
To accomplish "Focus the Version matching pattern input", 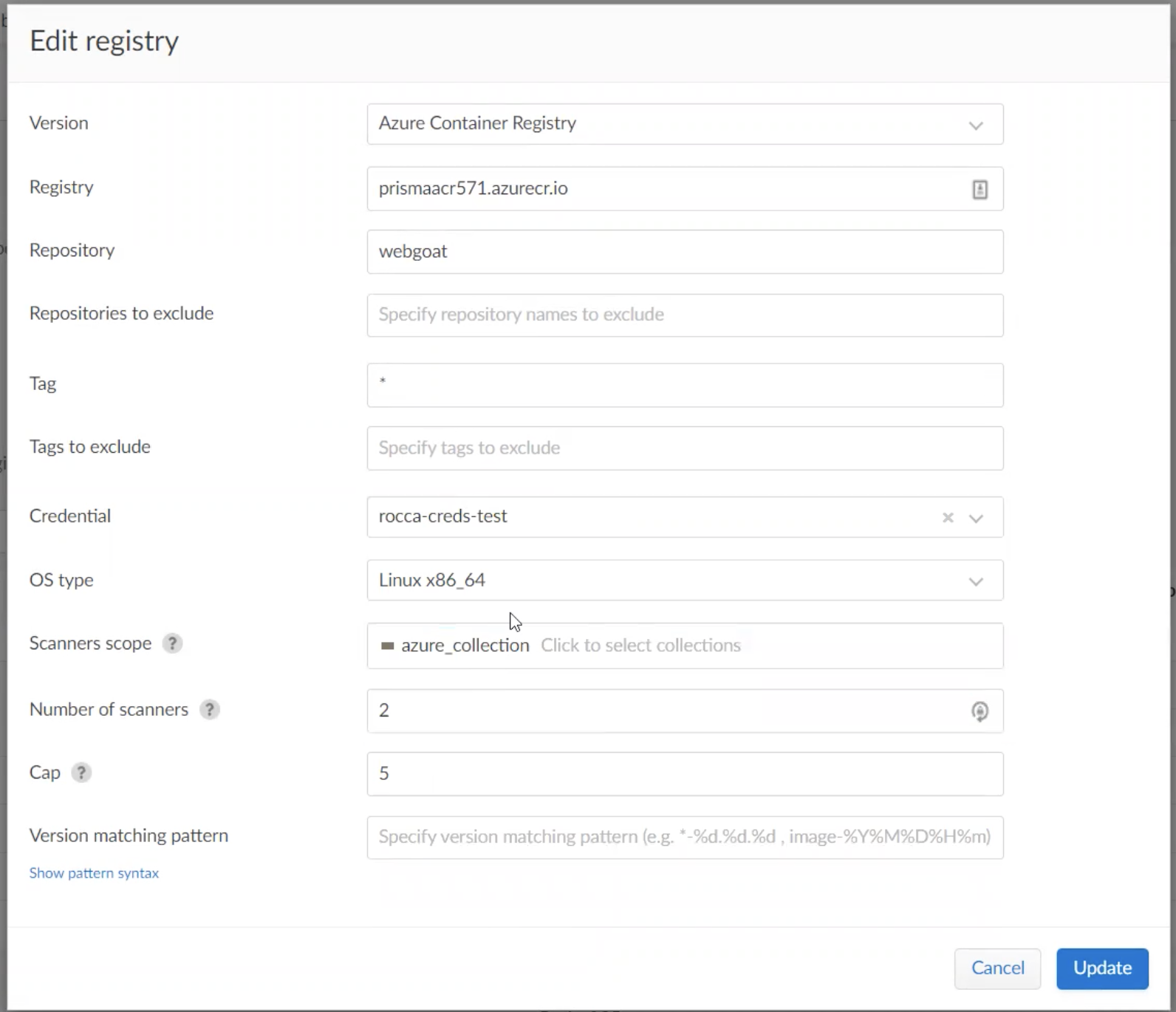I will 684,837.
